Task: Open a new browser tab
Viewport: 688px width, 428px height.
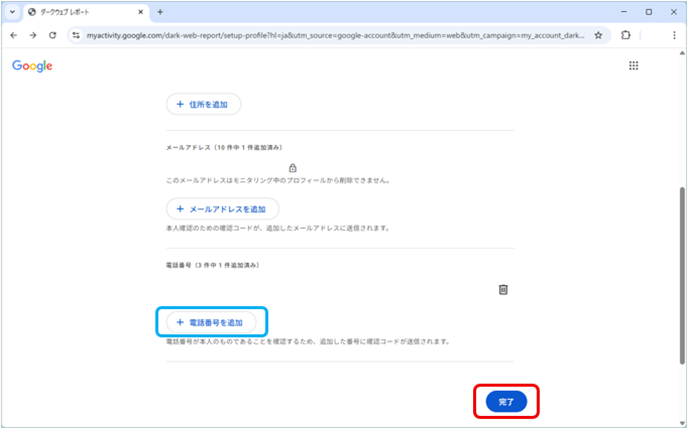Action: point(160,11)
